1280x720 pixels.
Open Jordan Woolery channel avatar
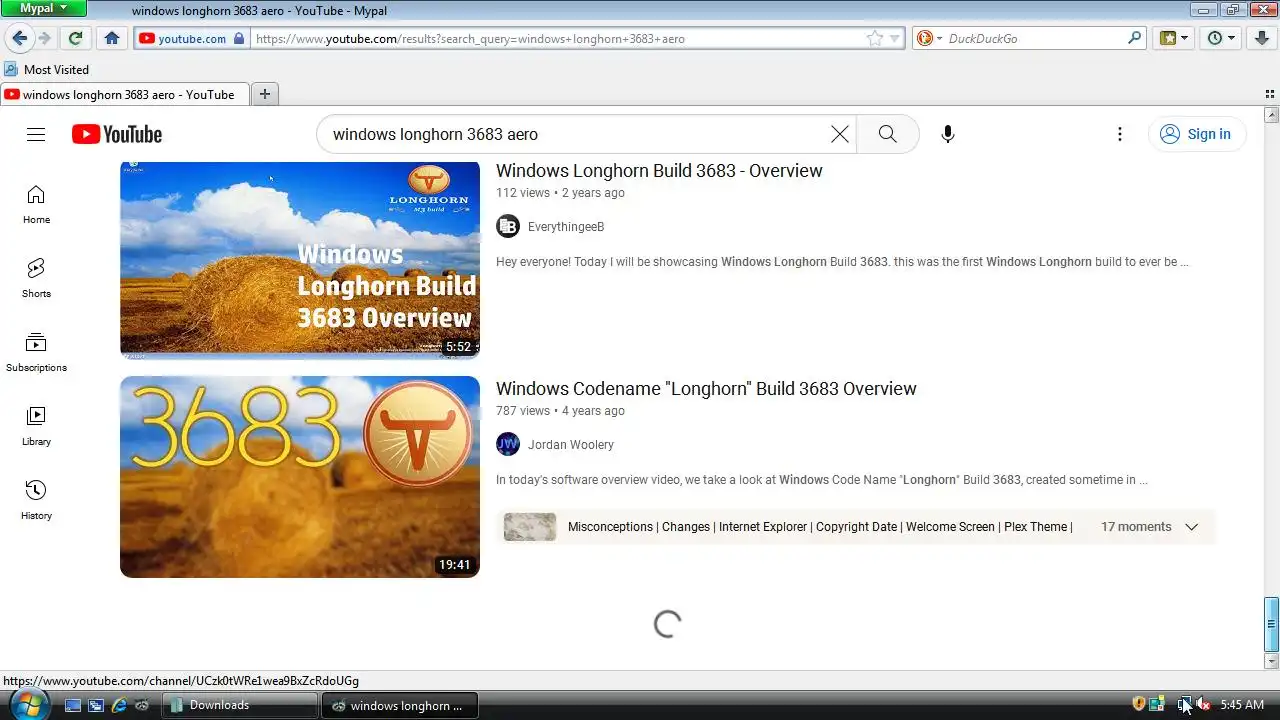[x=508, y=444]
